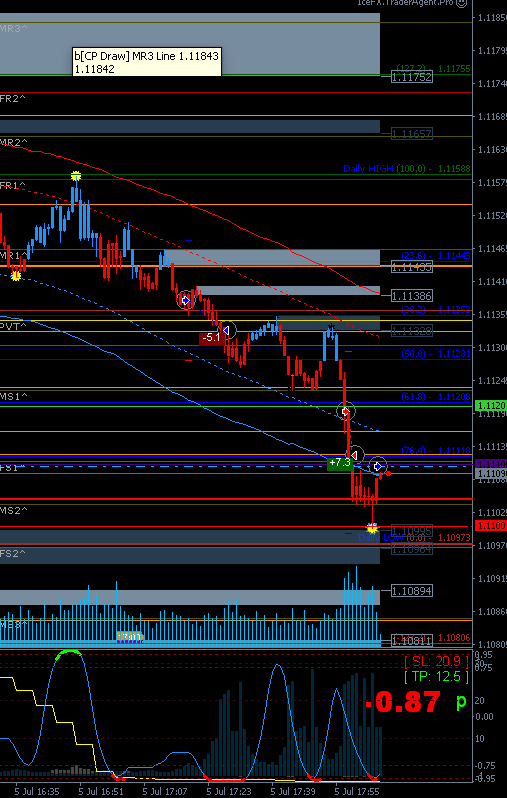This screenshot has width=507, height=798.
Task: Click the [ SL: 20.9 ] readout
Action: click(436, 661)
